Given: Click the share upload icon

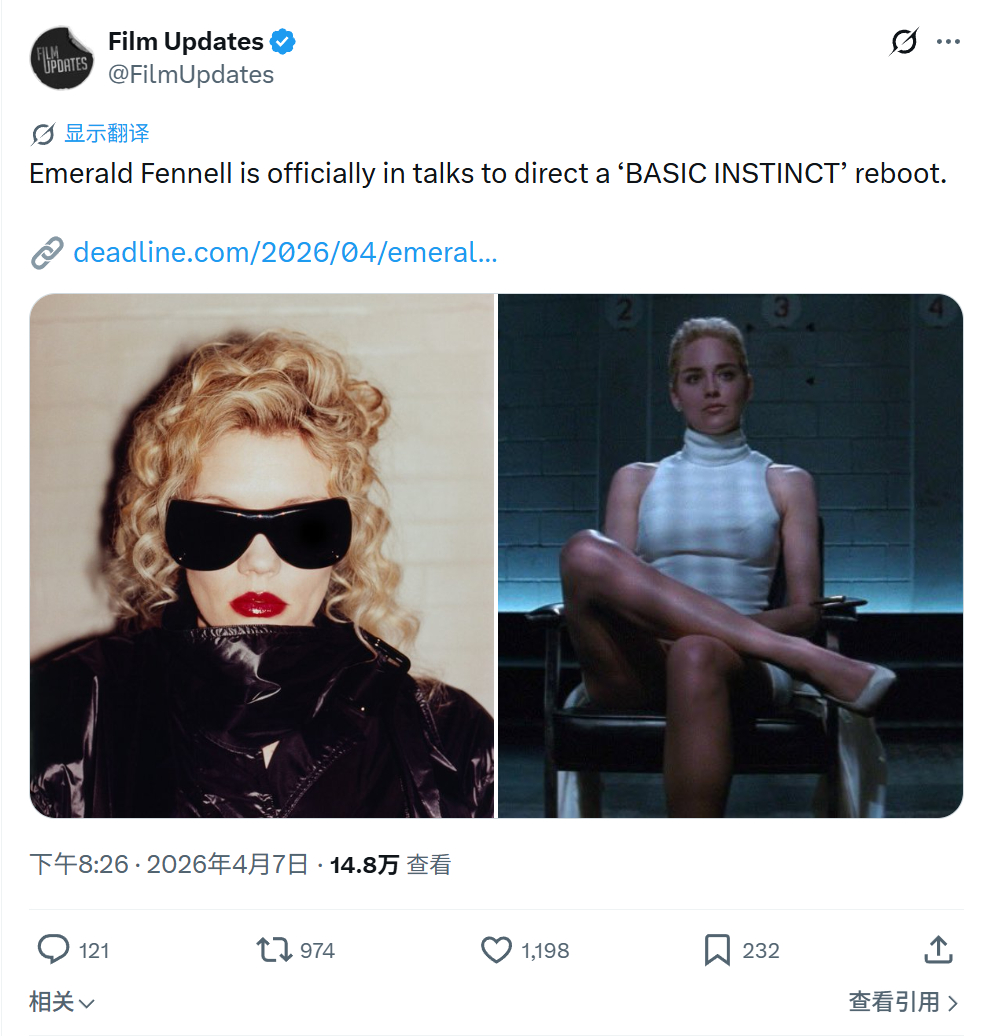Looking at the screenshot, I should [x=938, y=949].
